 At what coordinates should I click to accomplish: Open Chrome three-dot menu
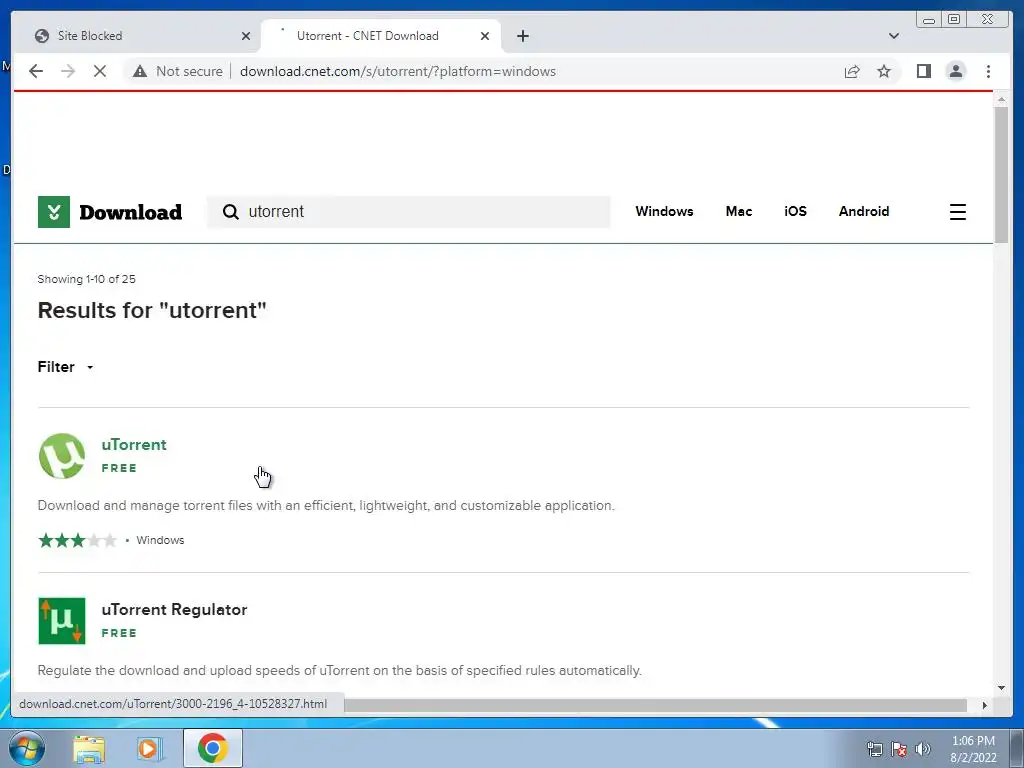coord(988,71)
